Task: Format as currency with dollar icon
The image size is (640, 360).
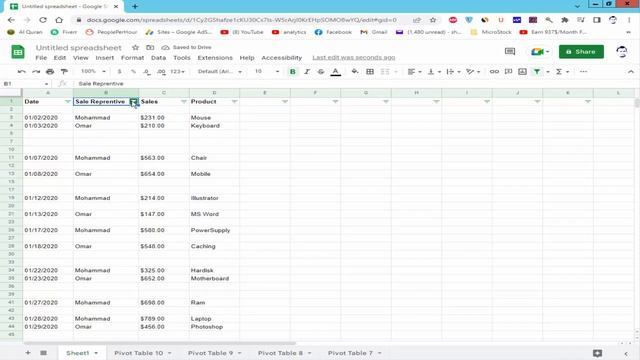Action: [120, 71]
